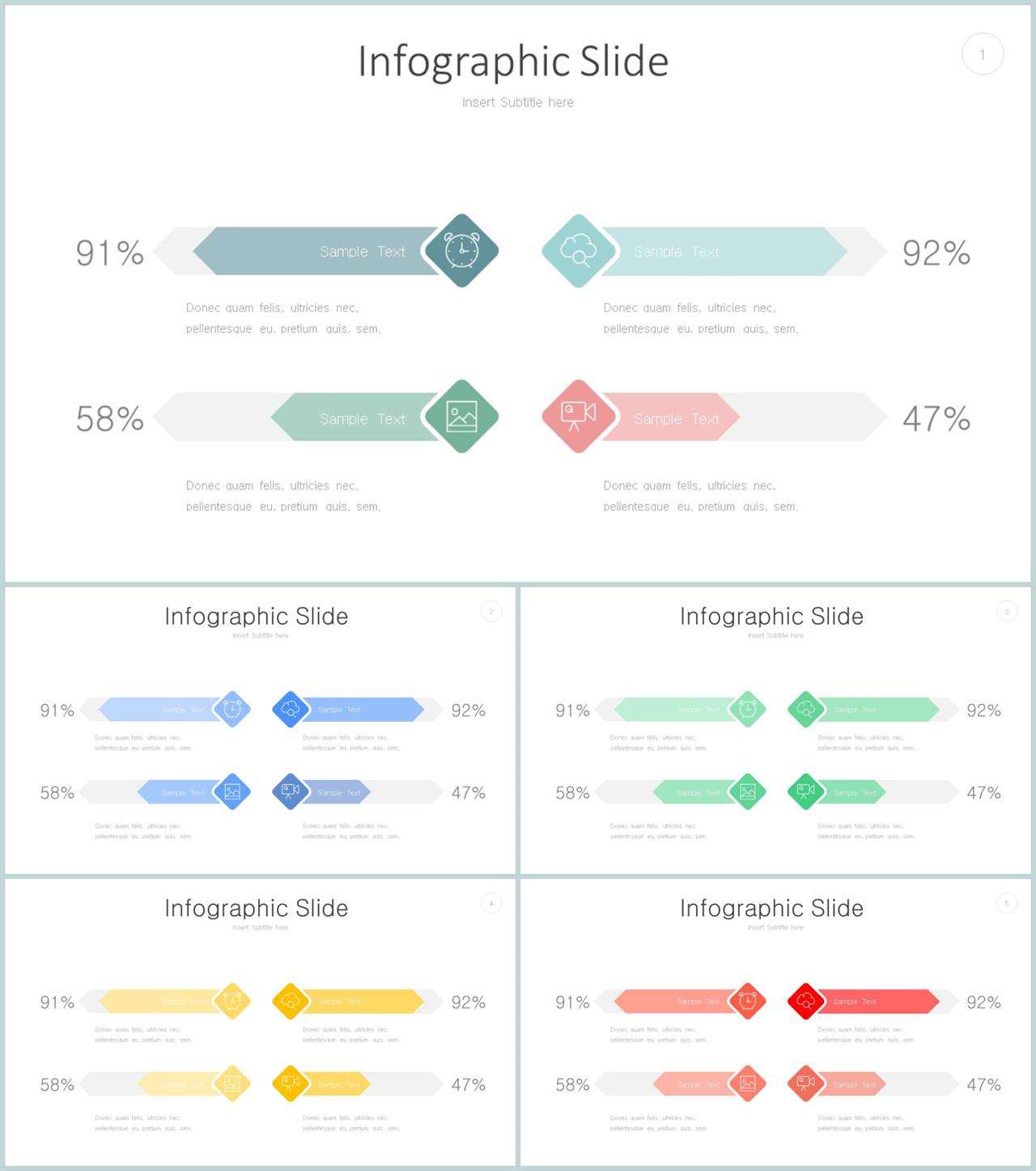Click the red cloud icon in slide 5
This screenshot has height=1171, width=1036.
coord(805,1001)
